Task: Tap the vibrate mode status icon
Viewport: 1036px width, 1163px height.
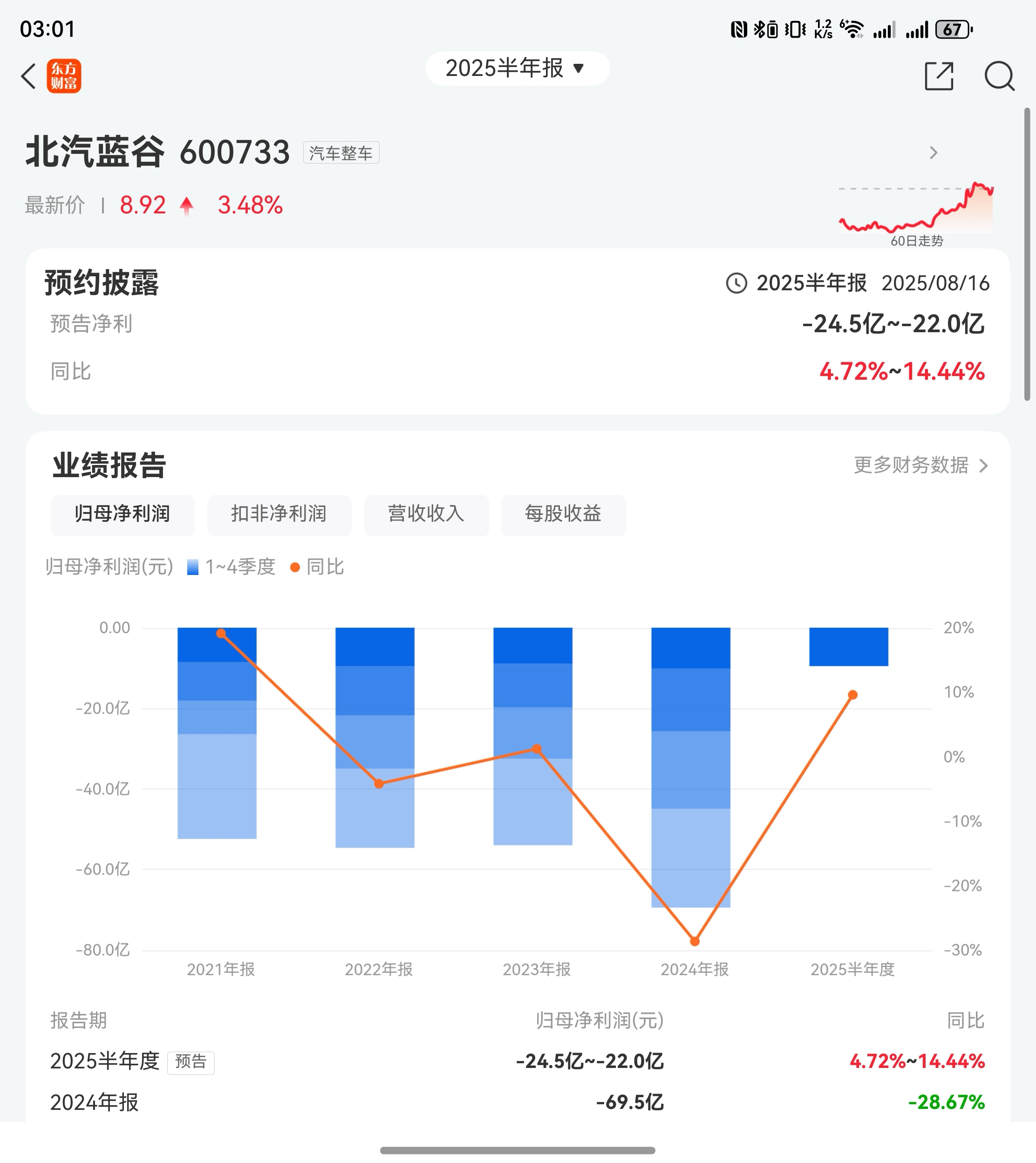Action: pyautogui.click(x=795, y=29)
